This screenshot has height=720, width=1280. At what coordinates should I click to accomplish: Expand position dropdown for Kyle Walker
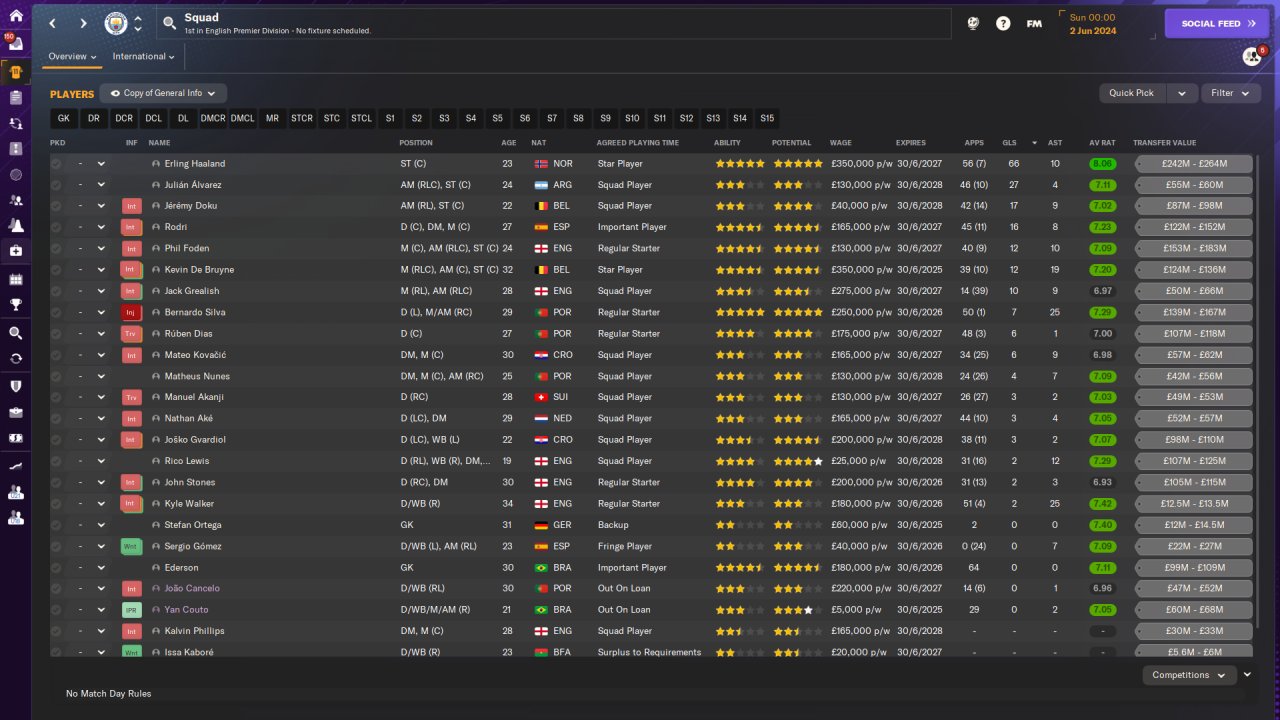tap(101, 504)
